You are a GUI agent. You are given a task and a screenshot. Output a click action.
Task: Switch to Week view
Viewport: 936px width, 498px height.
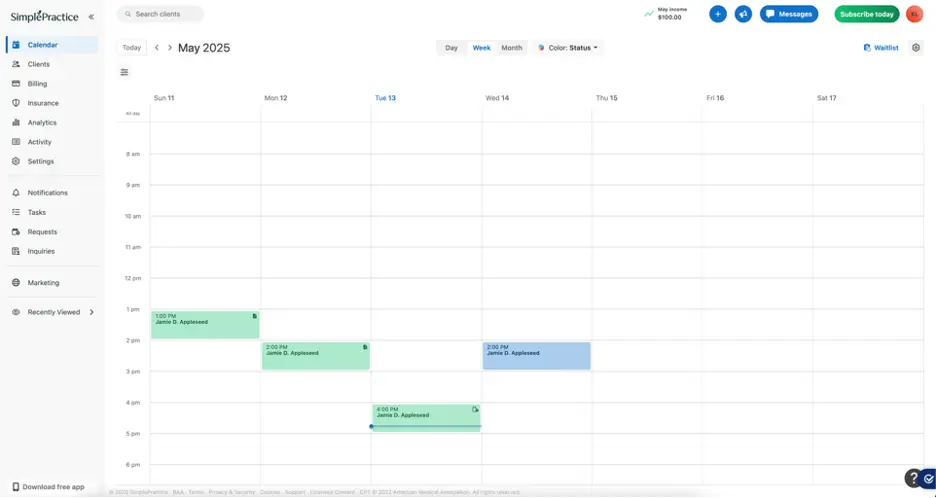click(481, 48)
